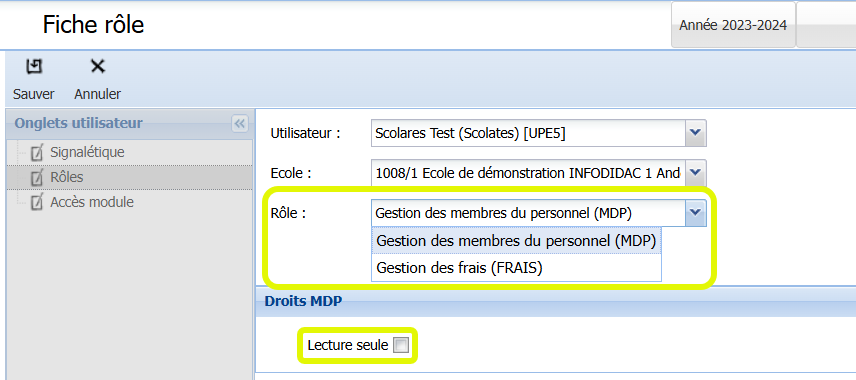
Task: Click into the Utilisateur field
Action: 528,133
